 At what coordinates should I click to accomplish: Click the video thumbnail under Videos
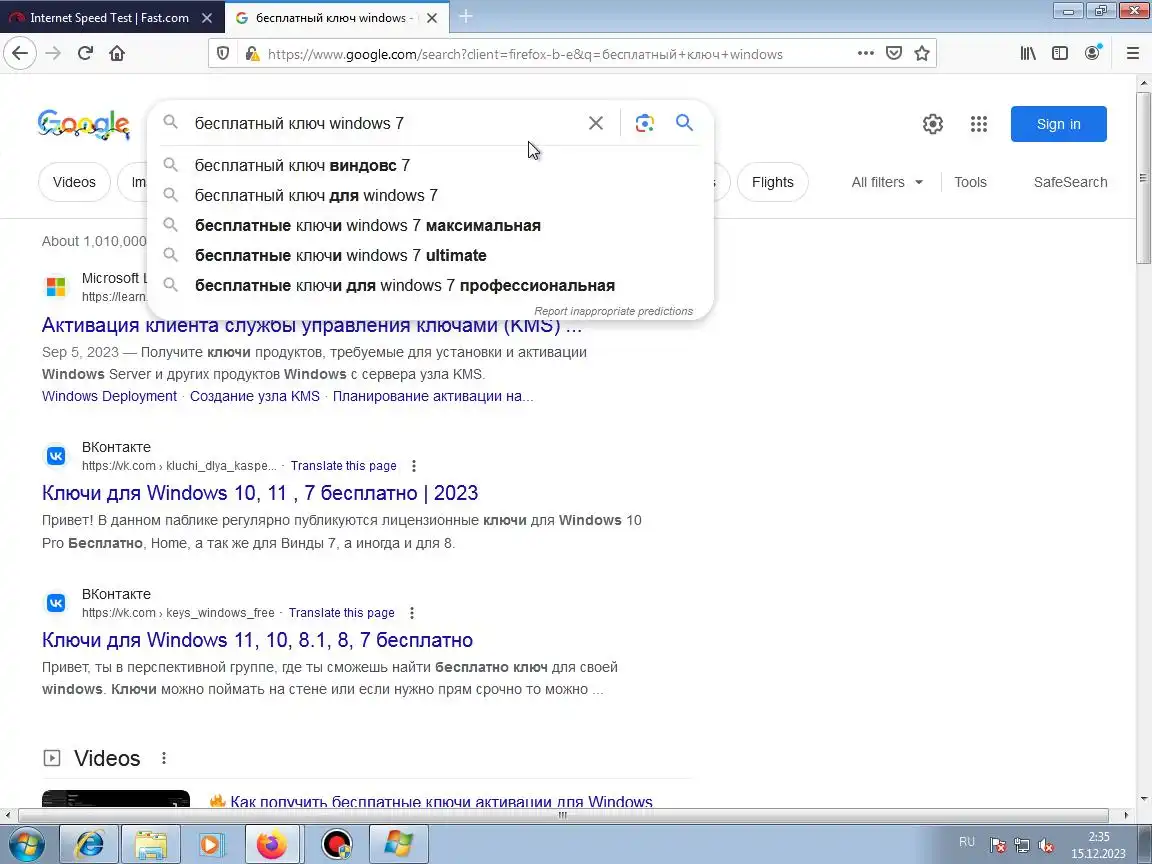coord(116,799)
